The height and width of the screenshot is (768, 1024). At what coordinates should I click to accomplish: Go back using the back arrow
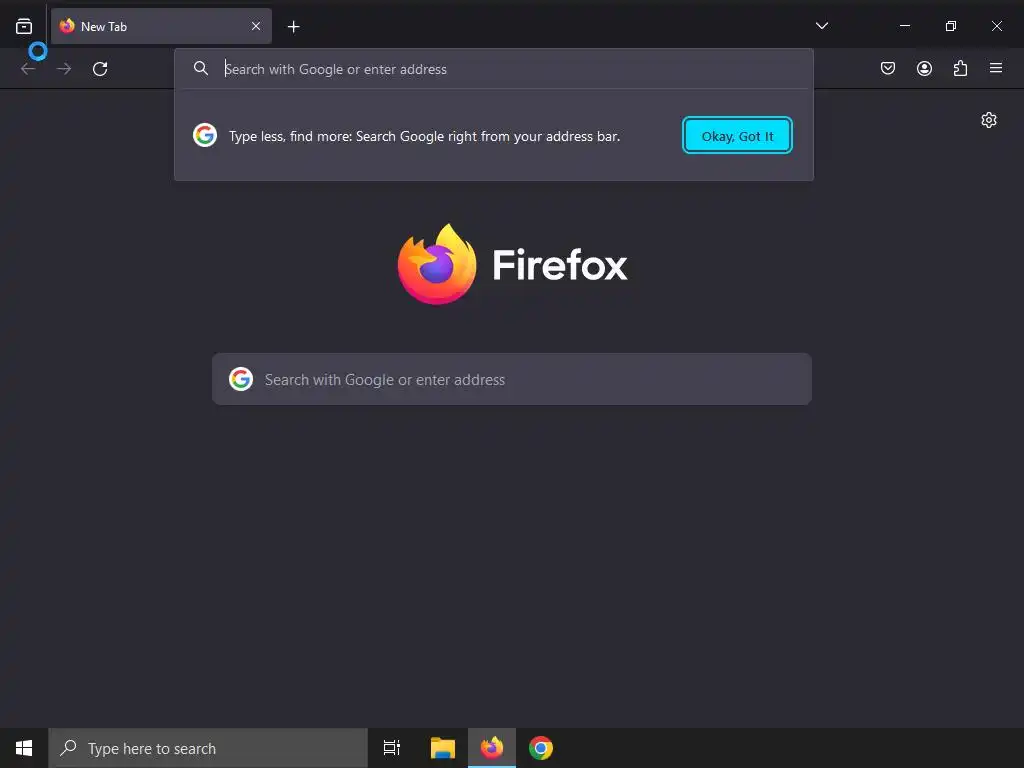click(x=28, y=69)
